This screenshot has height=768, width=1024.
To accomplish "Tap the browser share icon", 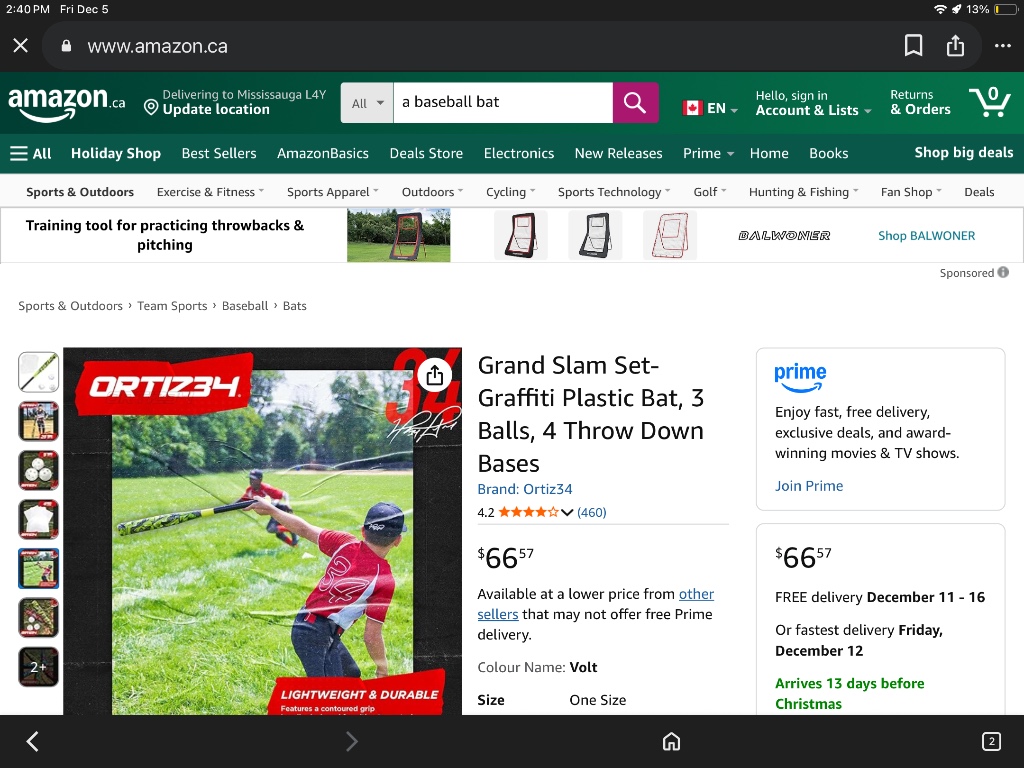I will (955, 46).
